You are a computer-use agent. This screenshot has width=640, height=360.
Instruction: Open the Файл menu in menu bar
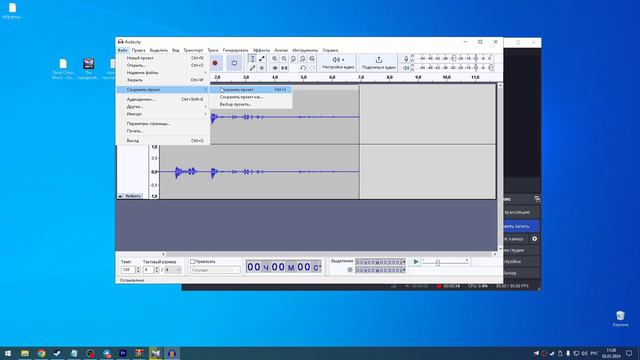pos(122,50)
